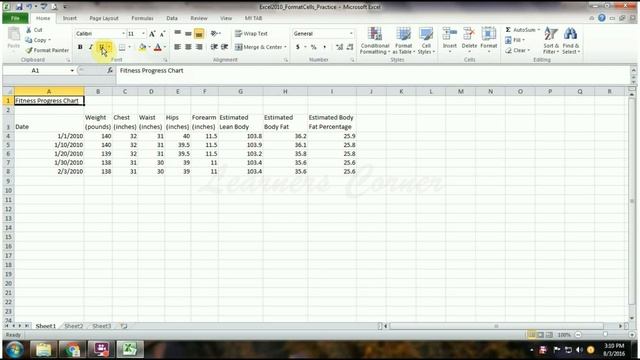Open the Calibri font name dropdown

(x=123, y=33)
